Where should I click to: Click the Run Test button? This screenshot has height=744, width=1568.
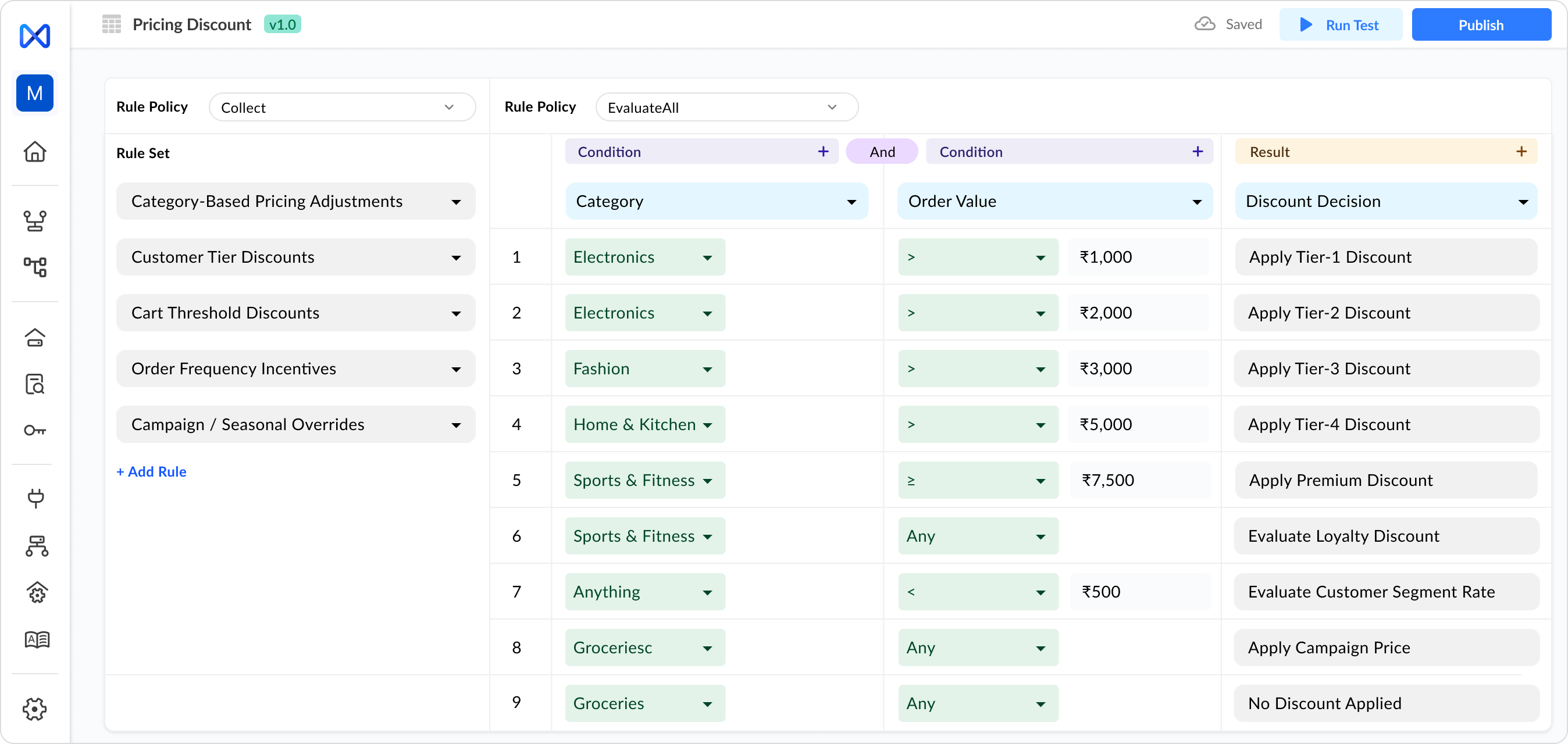[1341, 25]
